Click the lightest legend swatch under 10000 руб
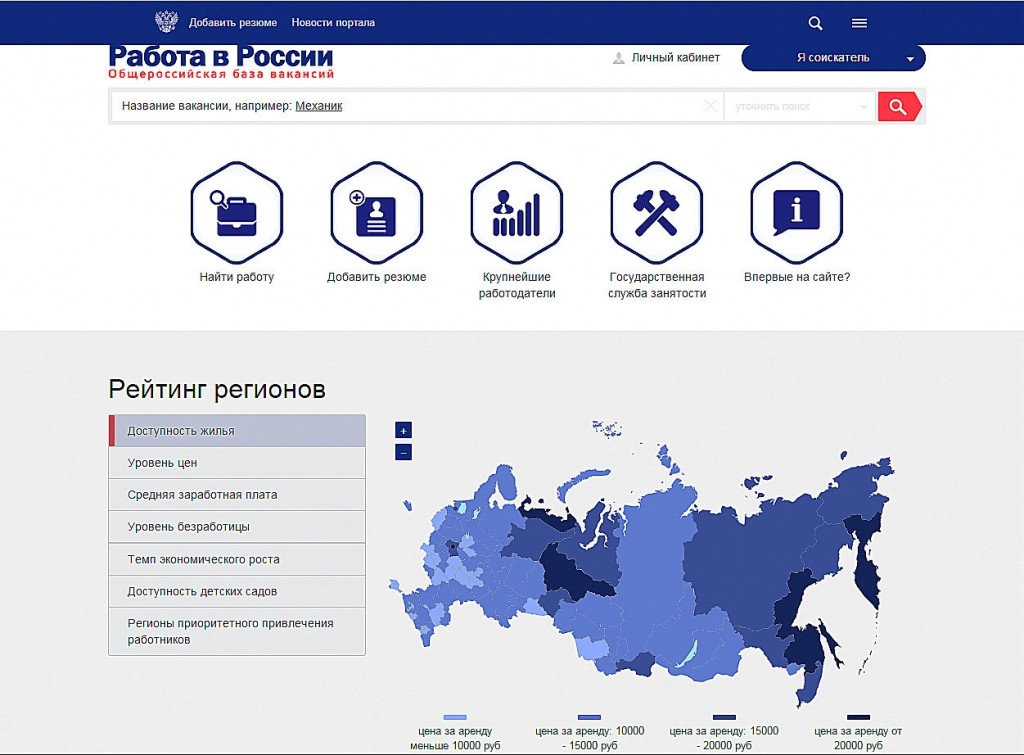Image resolution: width=1024 pixels, height=755 pixels. (x=455, y=717)
